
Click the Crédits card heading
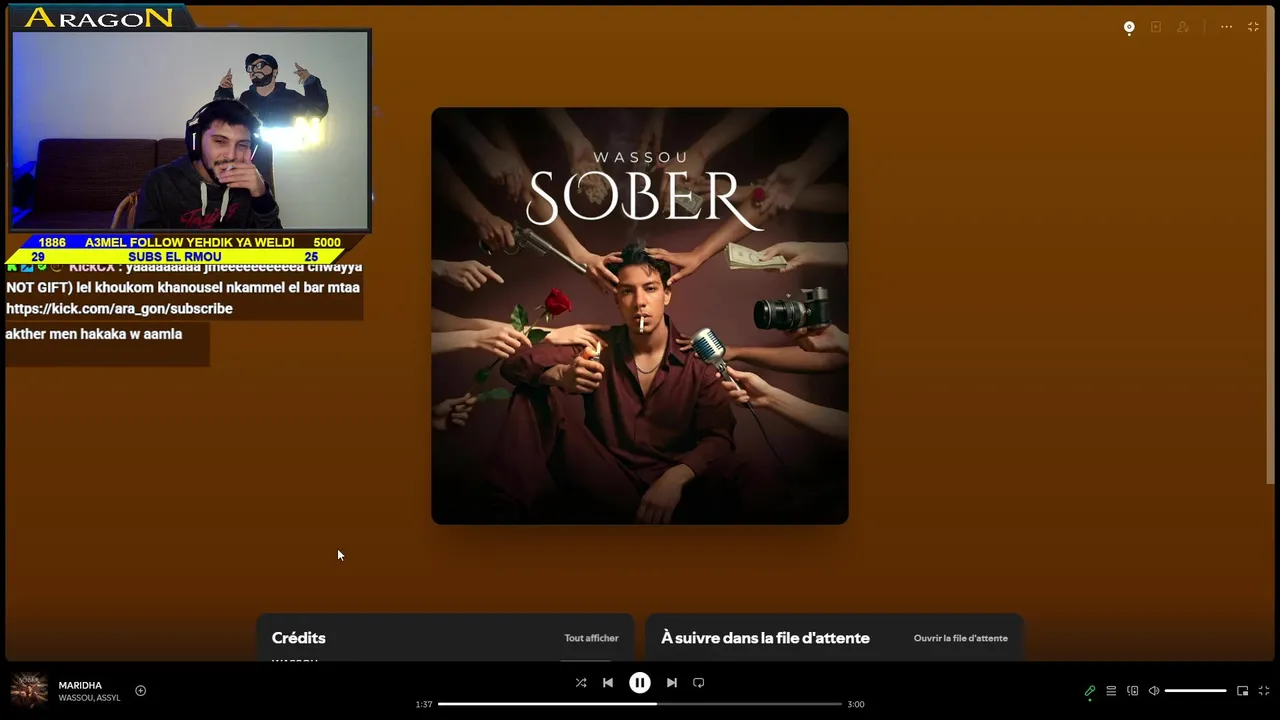pyautogui.click(x=298, y=638)
